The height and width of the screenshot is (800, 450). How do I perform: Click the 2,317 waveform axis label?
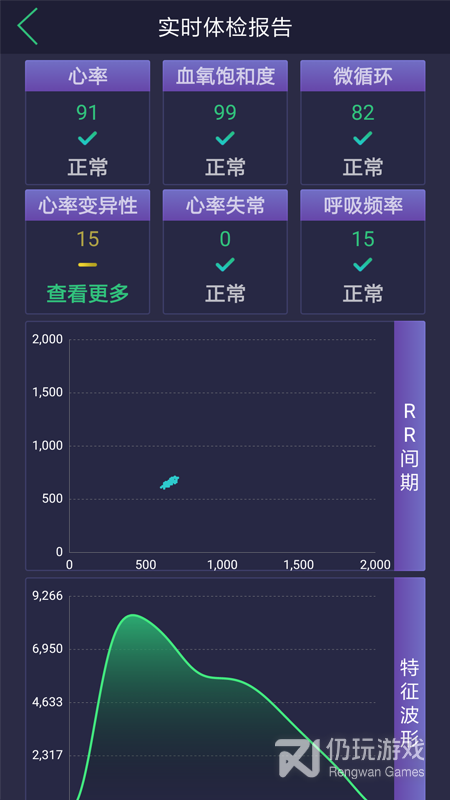click(47, 755)
